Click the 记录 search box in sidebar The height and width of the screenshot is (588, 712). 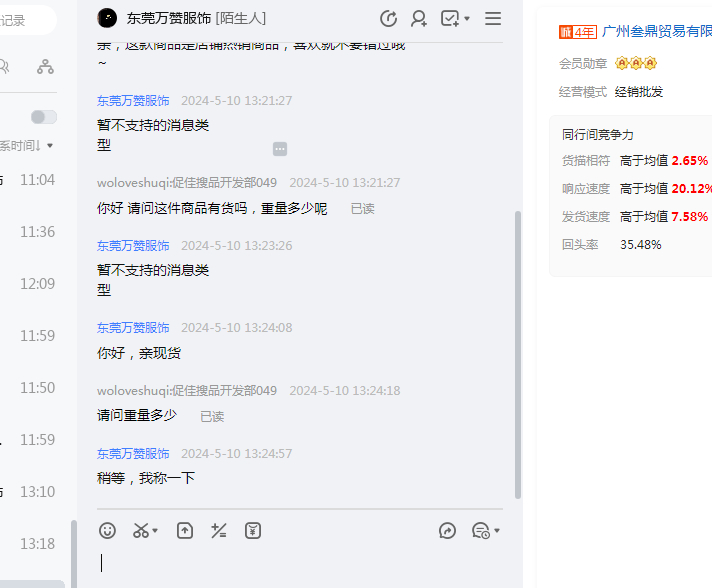coord(28,20)
